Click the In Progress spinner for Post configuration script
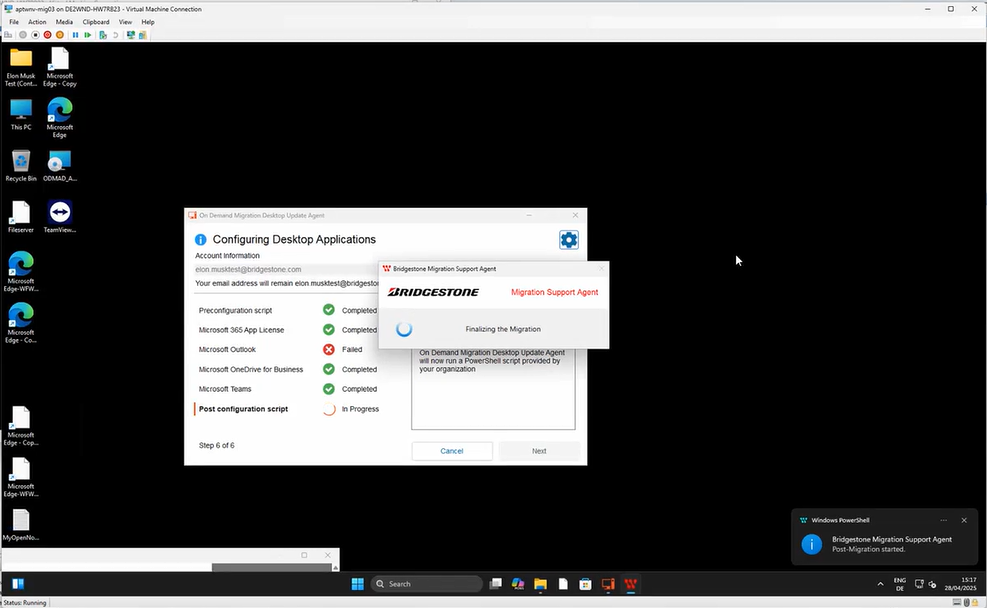This screenshot has width=987, height=608. point(329,409)
